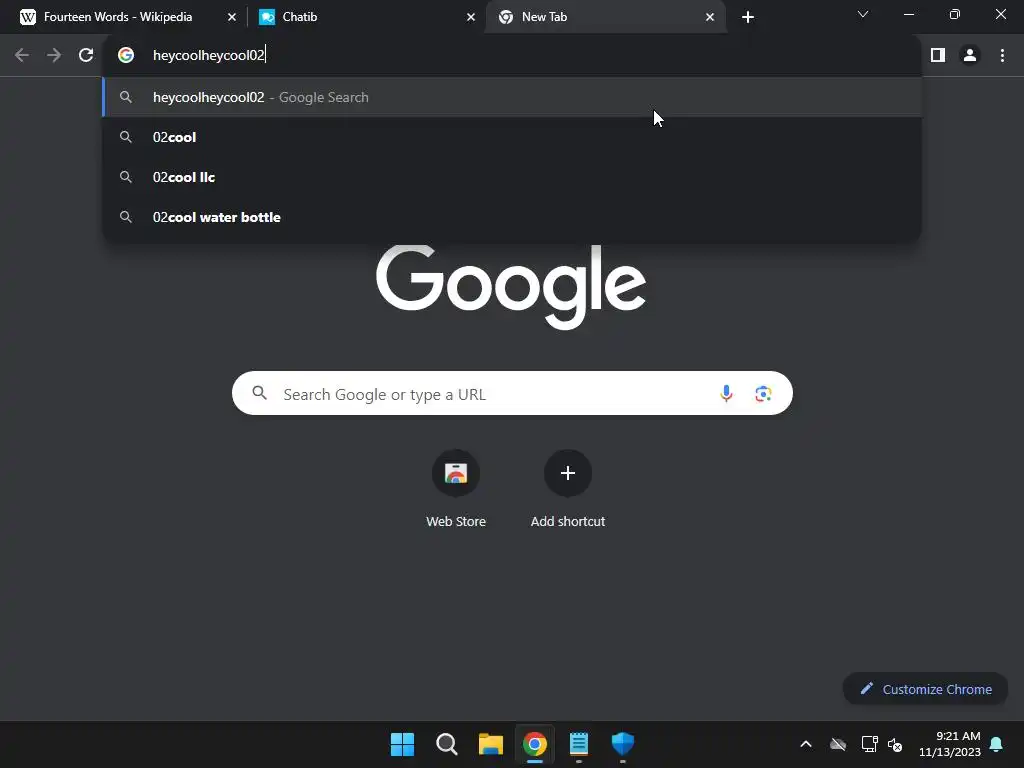Choose the 02cool suggestion
1024x768 pixels.
click(x=513, y=137)
